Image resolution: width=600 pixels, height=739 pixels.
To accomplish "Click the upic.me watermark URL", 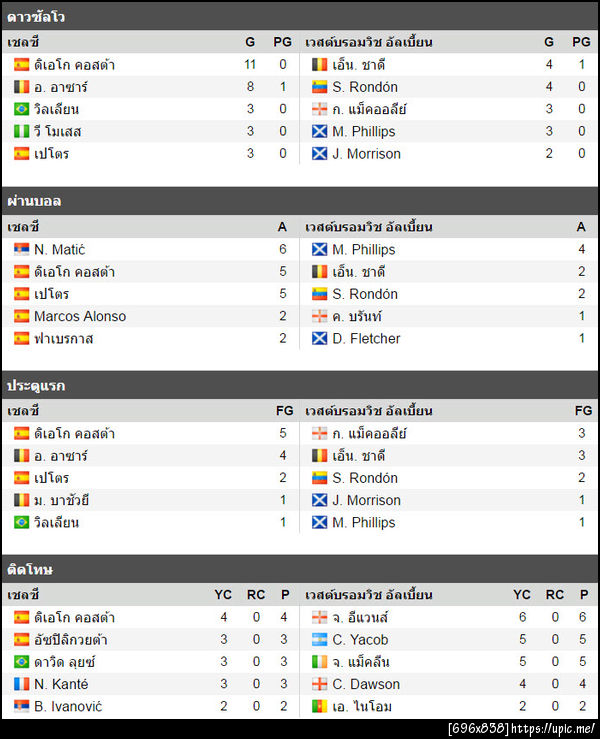I will point(555,728).
